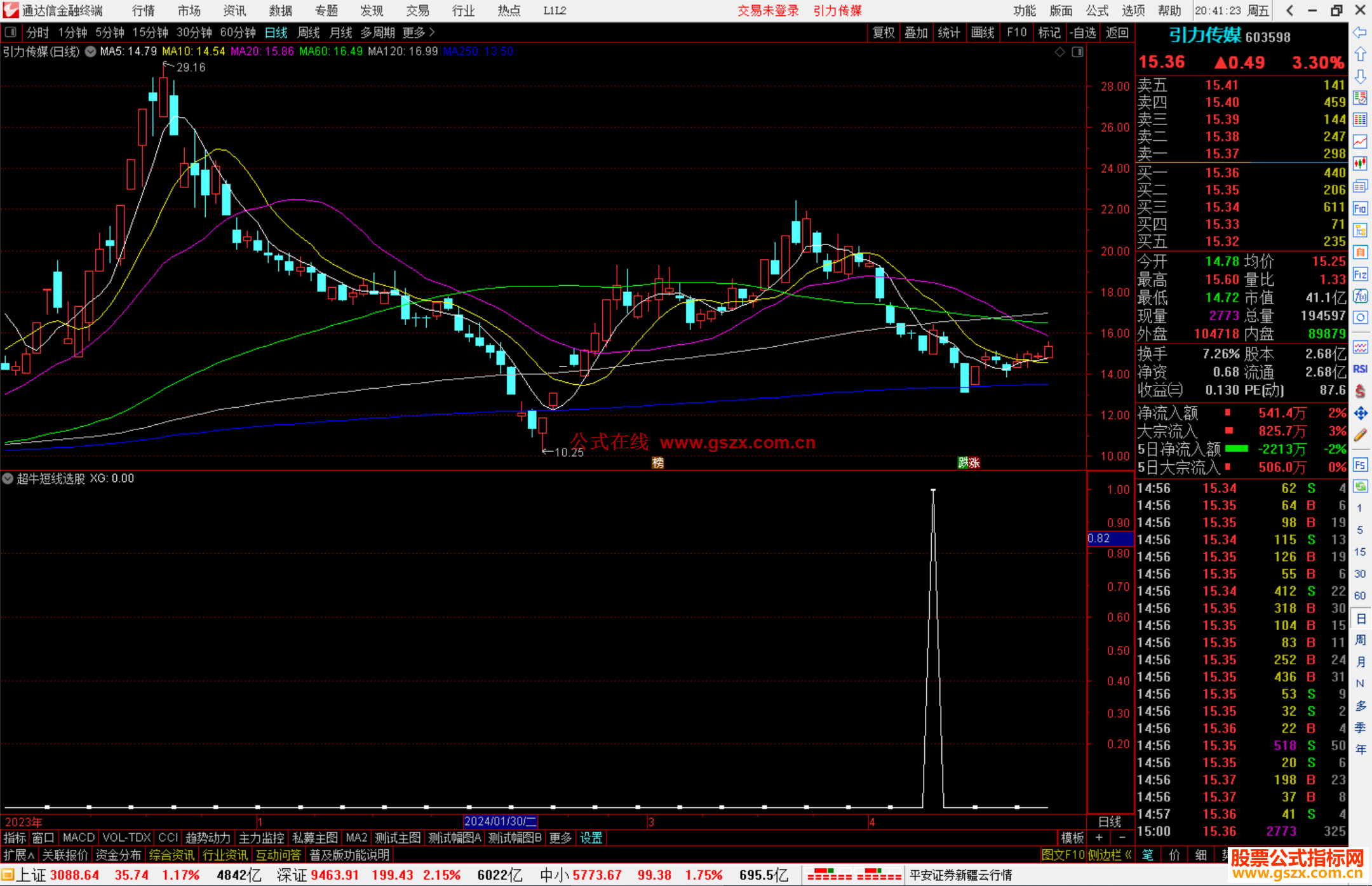
Task: Collapse the 侧边栏 sidebar
Action: [x=1110, y=855]
